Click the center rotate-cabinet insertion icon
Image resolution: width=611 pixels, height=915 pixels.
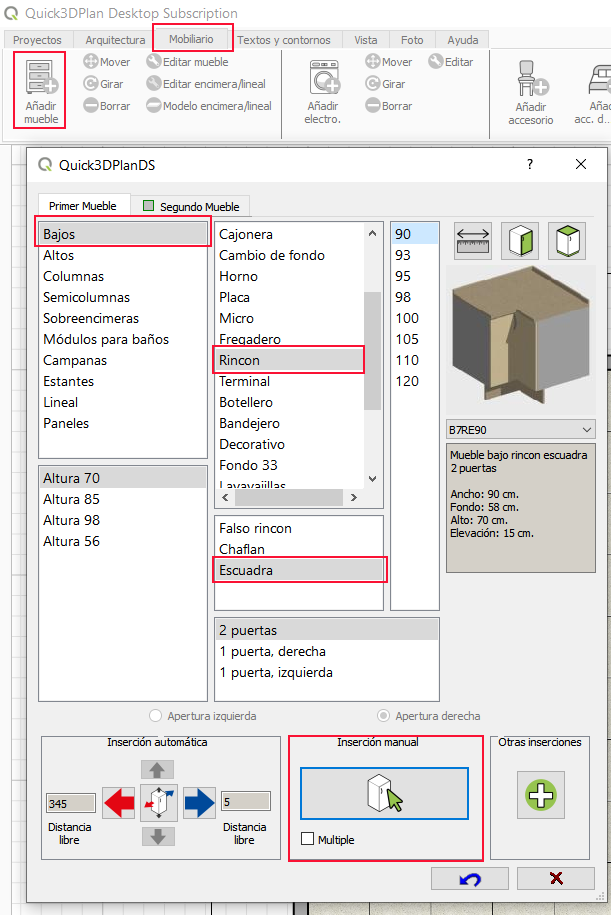(159, 802)
